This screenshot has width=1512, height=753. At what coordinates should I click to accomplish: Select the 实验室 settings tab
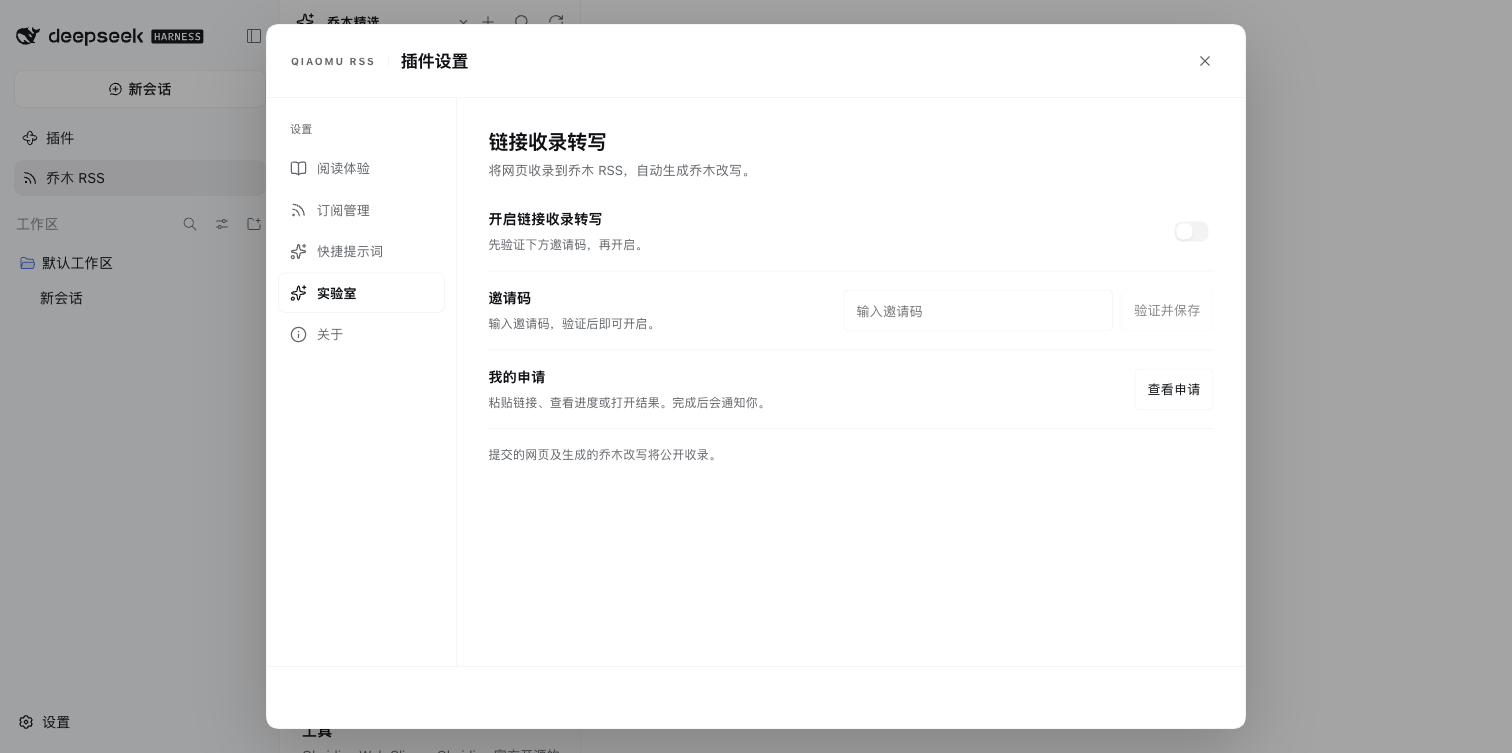(x=361, y=293)
